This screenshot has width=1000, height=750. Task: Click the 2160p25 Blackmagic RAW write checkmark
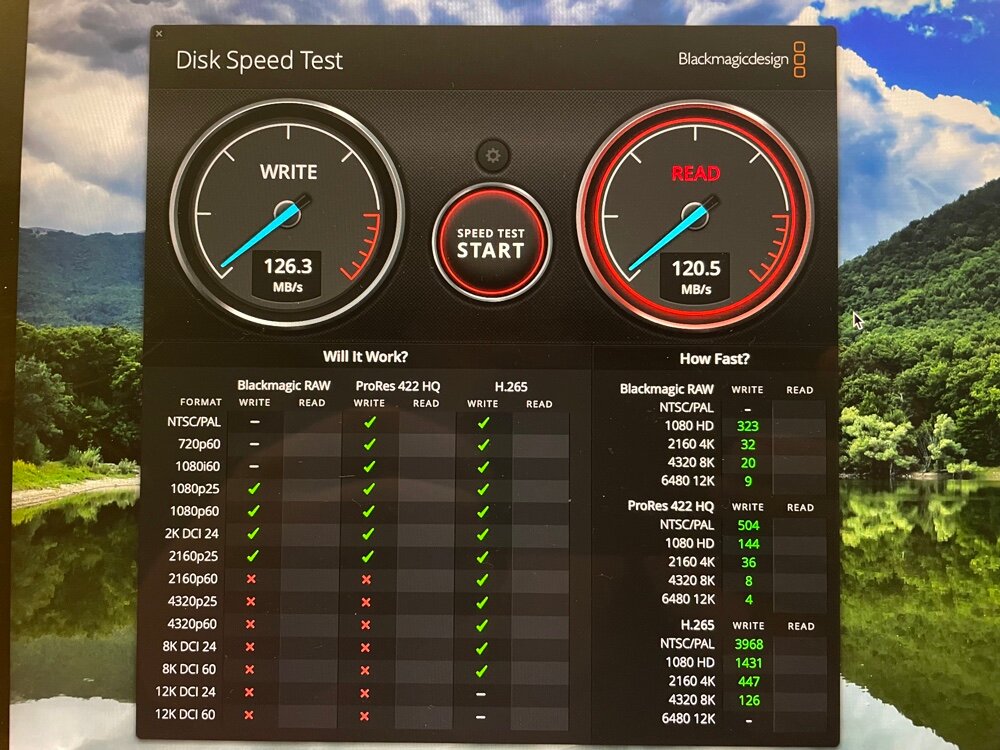click(253, 556)
